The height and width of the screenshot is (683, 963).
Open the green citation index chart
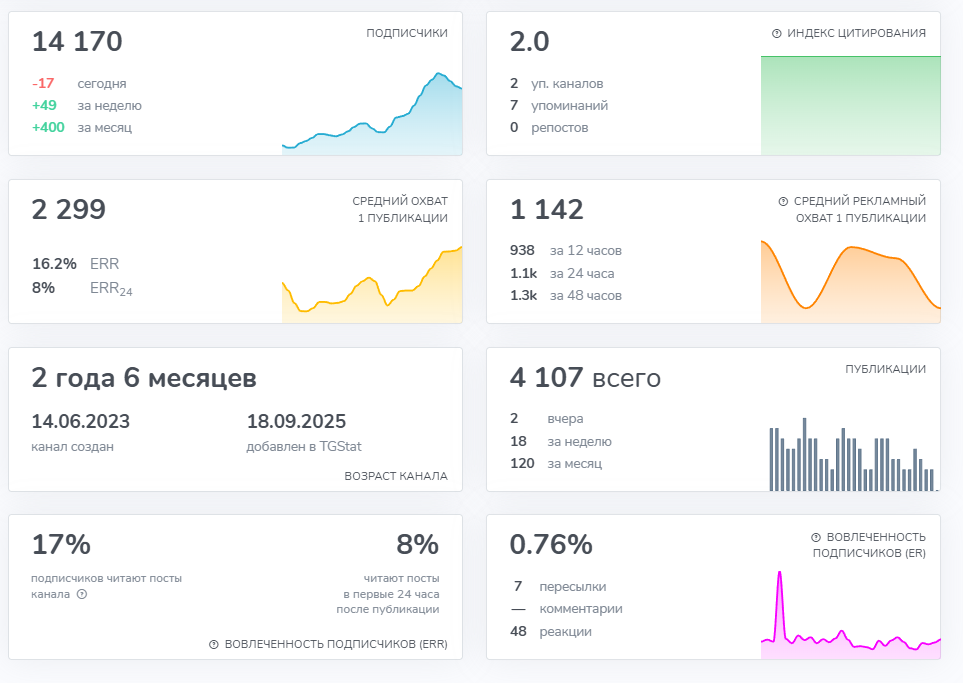pyautogui.click(x=850, y=106)
